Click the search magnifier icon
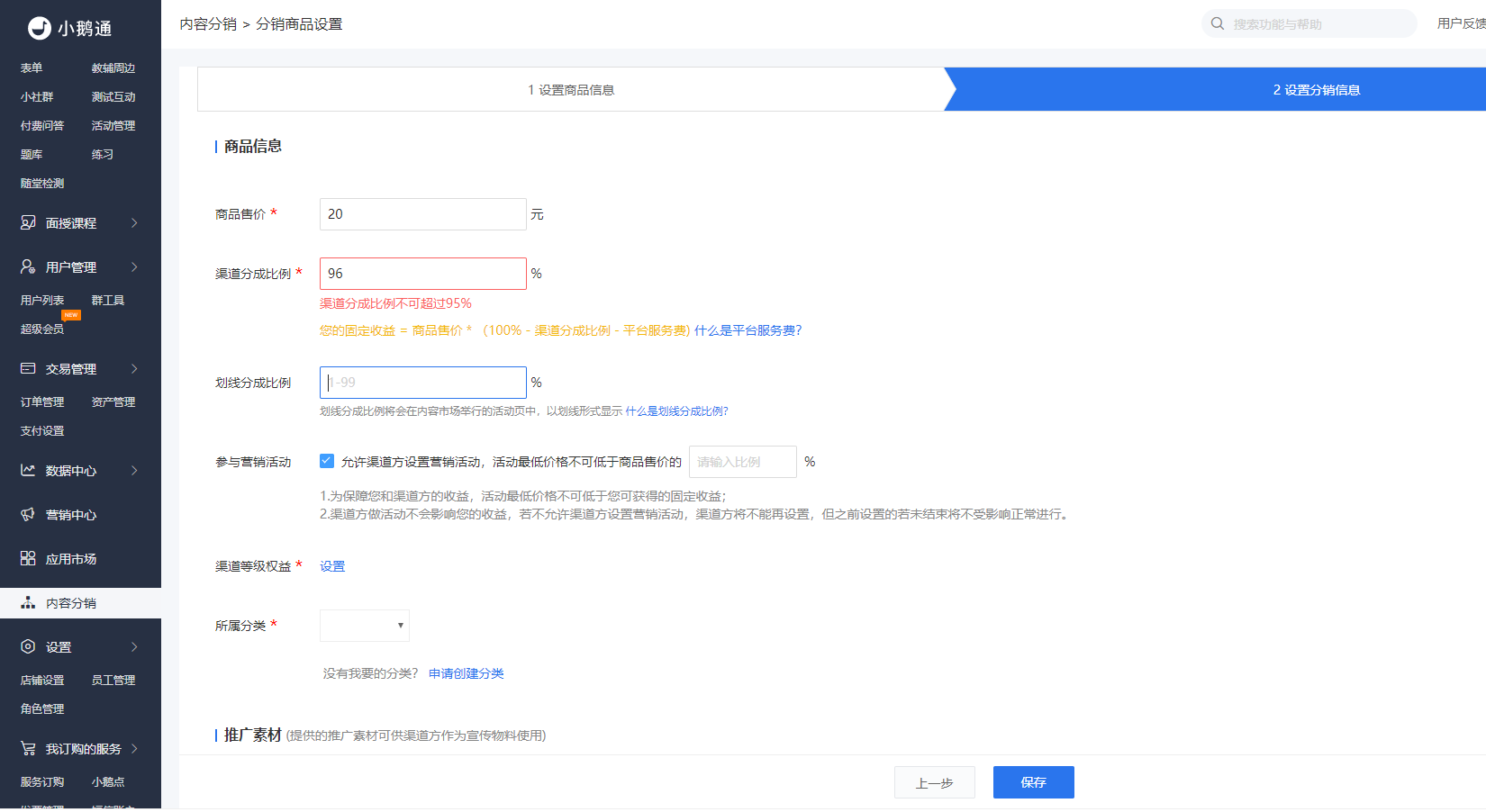 coord(1218,23)
